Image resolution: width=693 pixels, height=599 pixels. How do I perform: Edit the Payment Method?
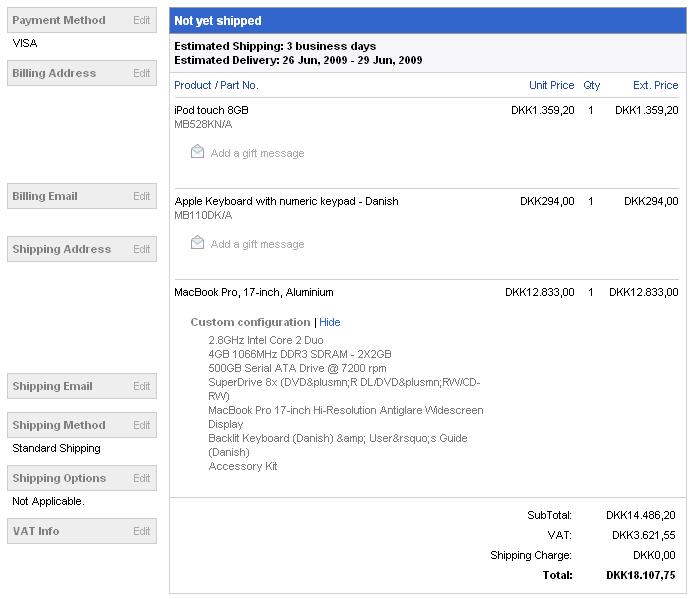141,20
